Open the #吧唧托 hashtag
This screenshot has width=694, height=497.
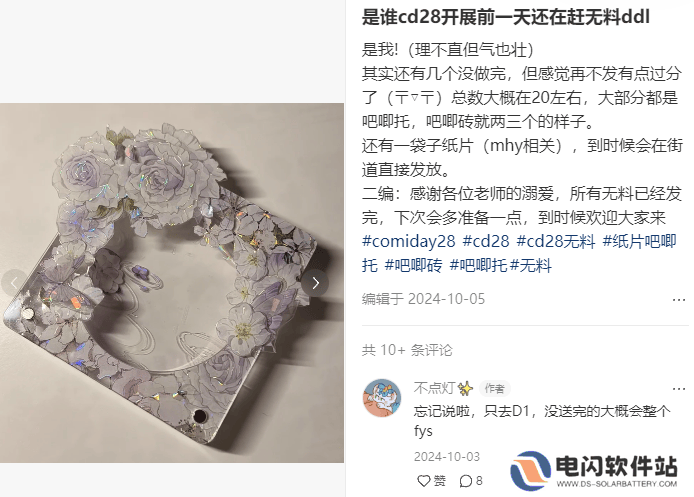[x=478, y=266]
